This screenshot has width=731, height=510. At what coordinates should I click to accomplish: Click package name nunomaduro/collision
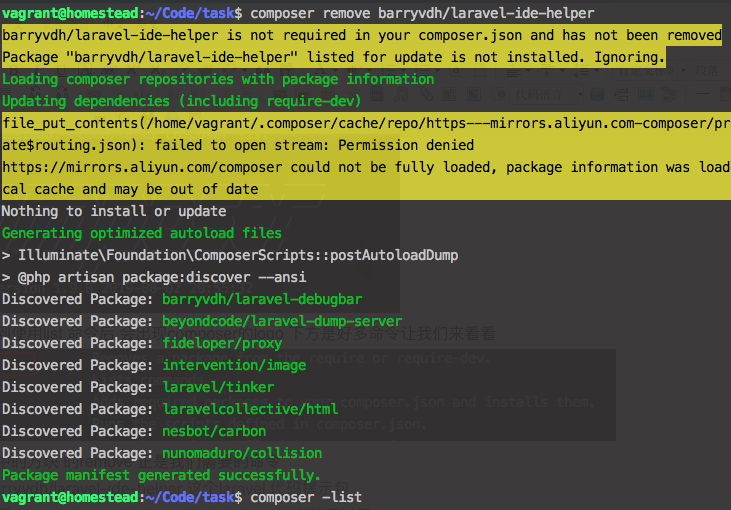click(242, 453)
